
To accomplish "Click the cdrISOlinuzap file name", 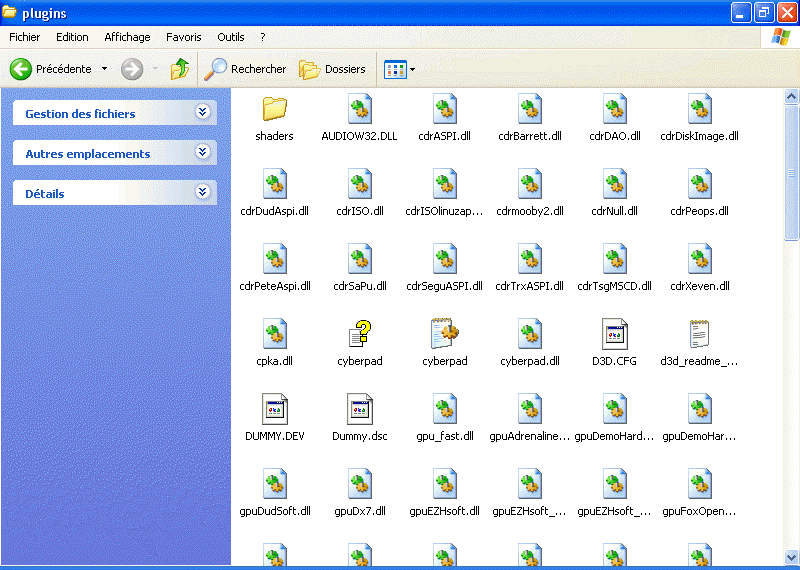I will pos(444,211).
